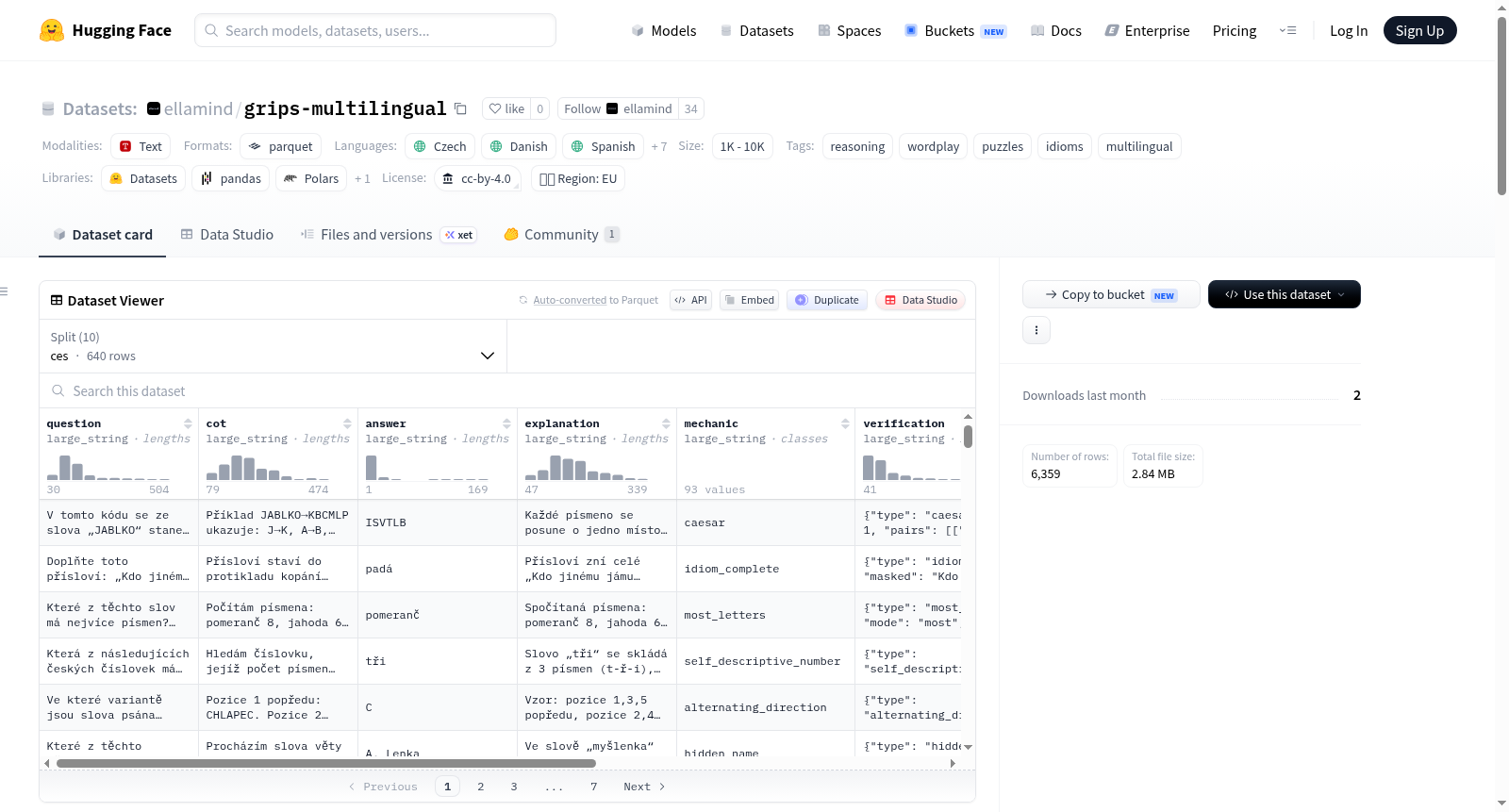The width and height of the screenshot is (1509, 812).
Task: Click the reasoning tag
Action: [857, 146]
